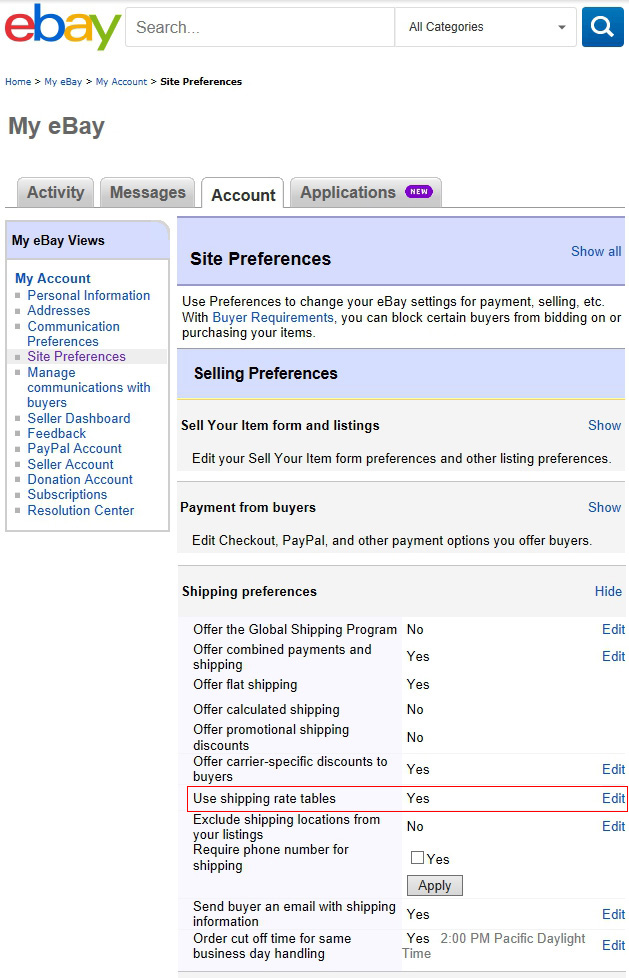Click 'Offer calculated shipping' row label
Screen dimensions: 629x978
266,709
